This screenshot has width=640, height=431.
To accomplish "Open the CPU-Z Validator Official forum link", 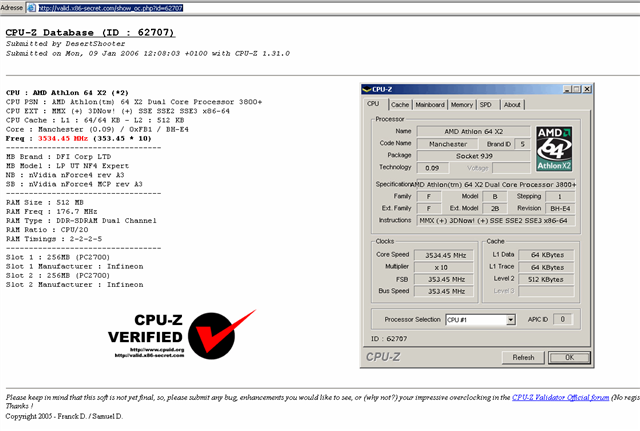I will click(560, 397).
